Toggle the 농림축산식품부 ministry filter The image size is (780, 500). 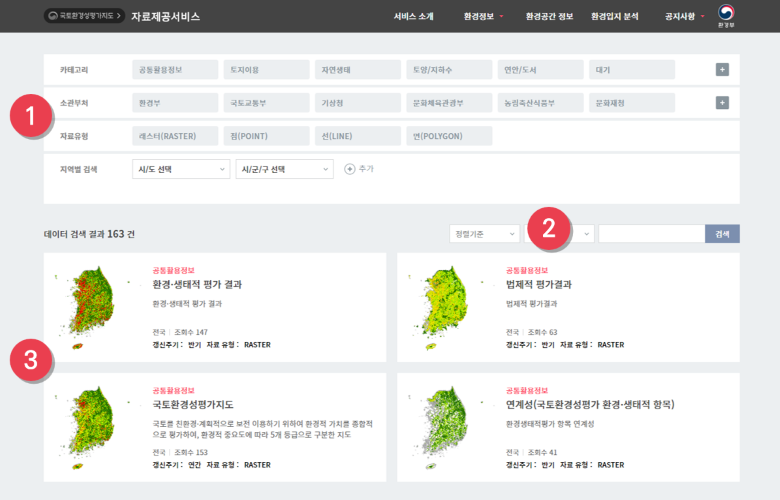click(541, 103)
